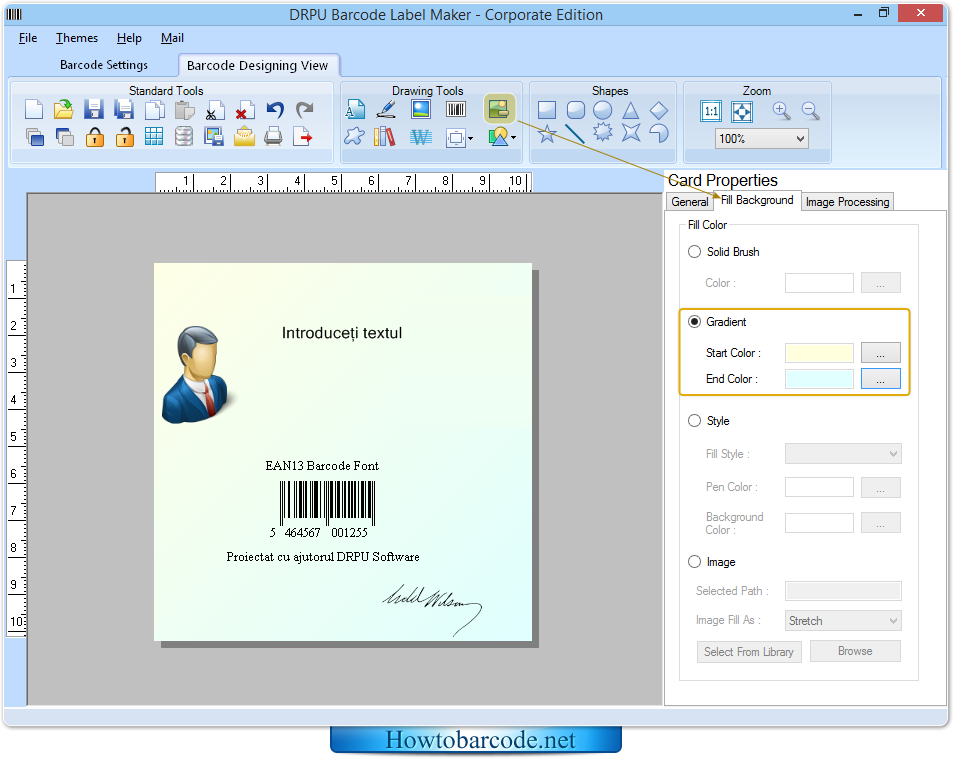Click the gradient Start Color swatch

[819, 353]
